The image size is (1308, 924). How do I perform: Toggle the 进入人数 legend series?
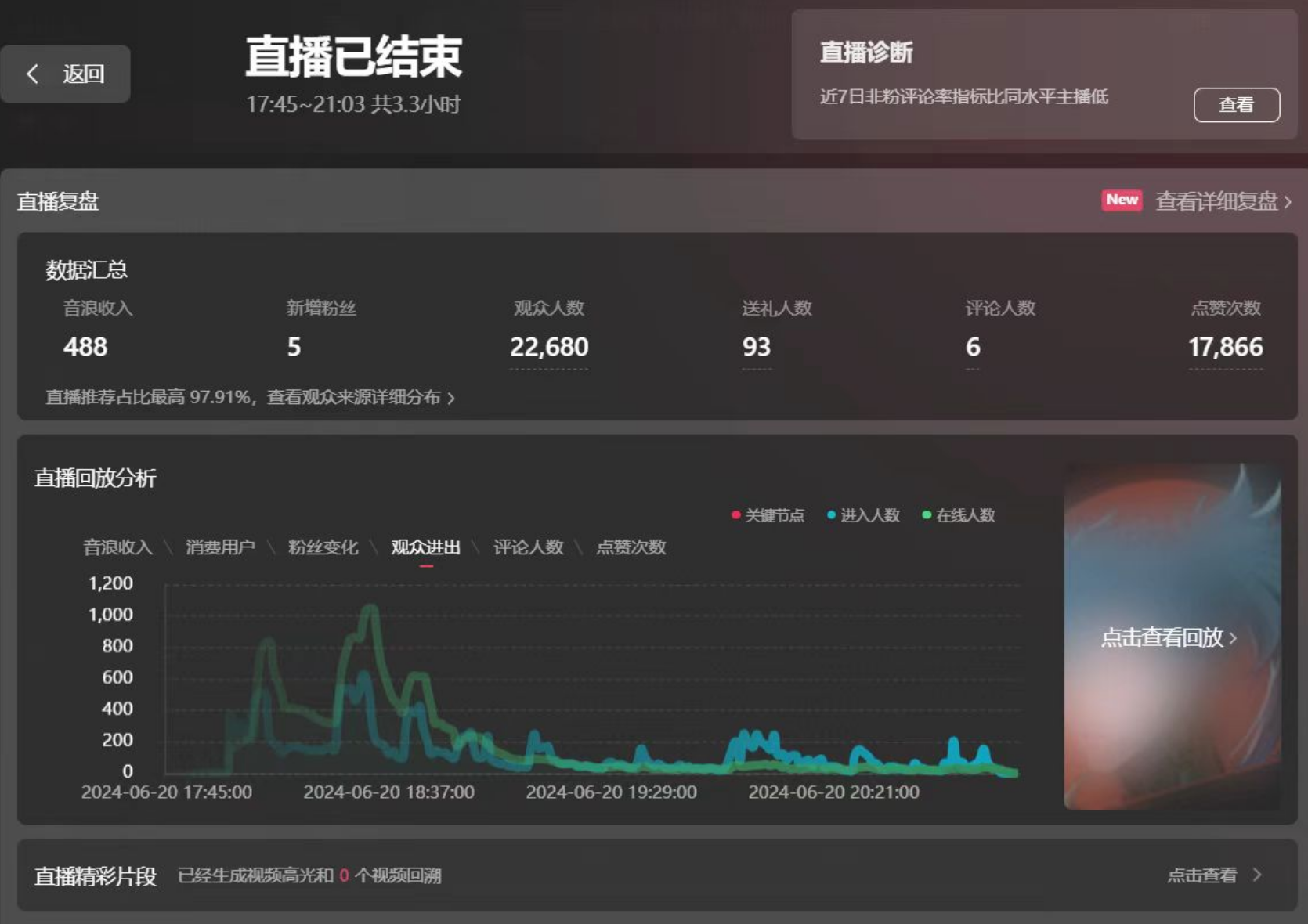[863, 515]
